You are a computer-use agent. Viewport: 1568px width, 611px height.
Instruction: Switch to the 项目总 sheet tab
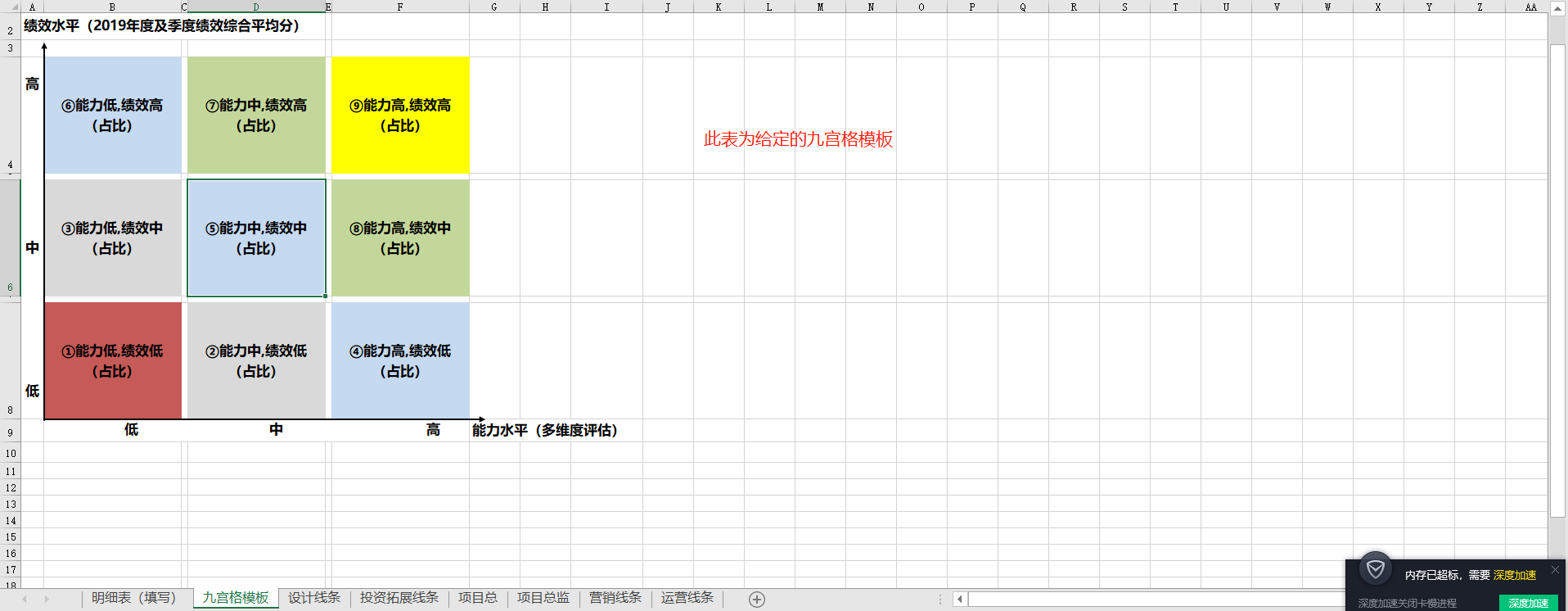pyautogui.click(x=478, y=598)
